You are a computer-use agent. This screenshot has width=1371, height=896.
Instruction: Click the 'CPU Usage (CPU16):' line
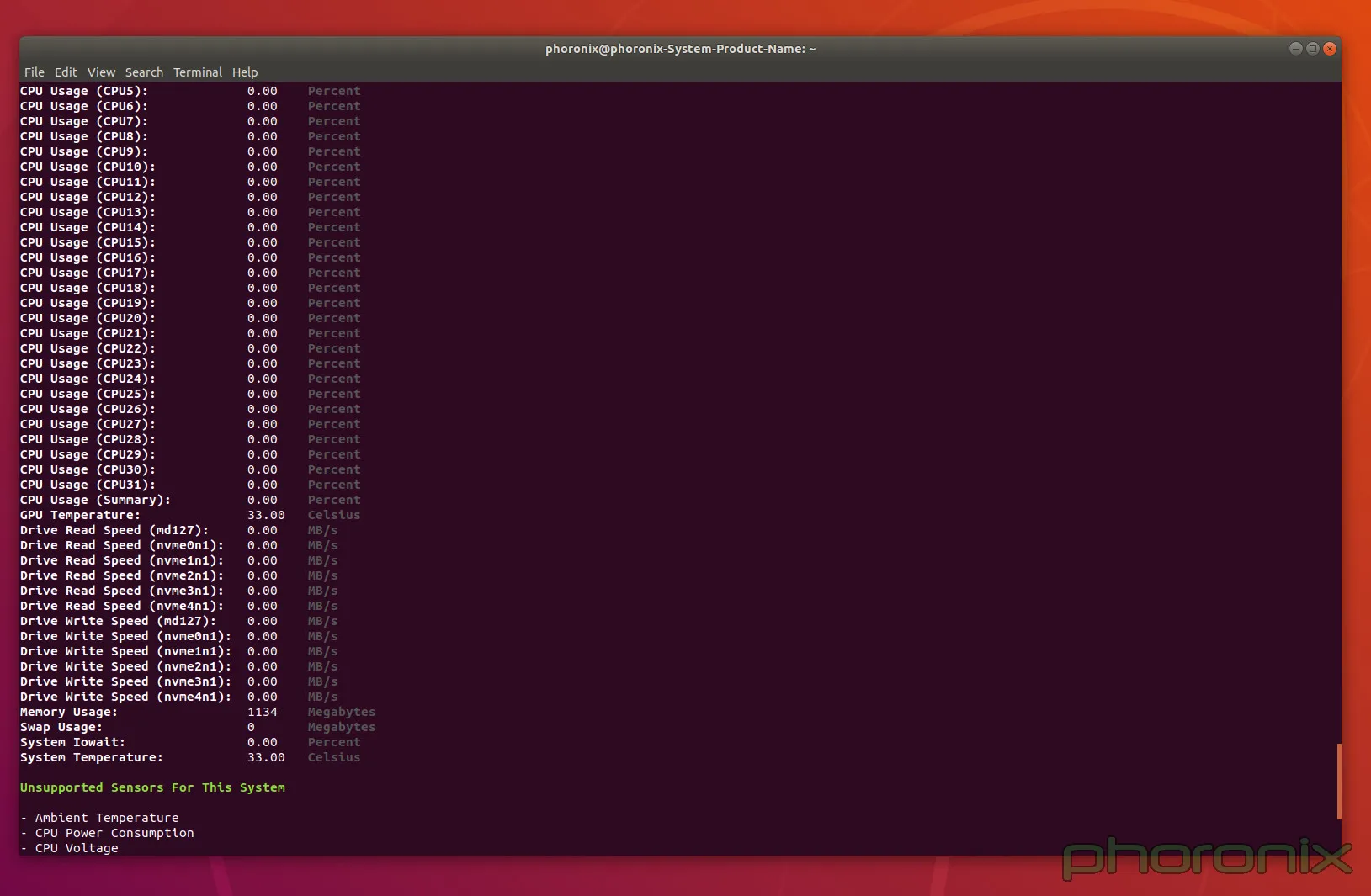pyautogui.click(x=190, y=257)
